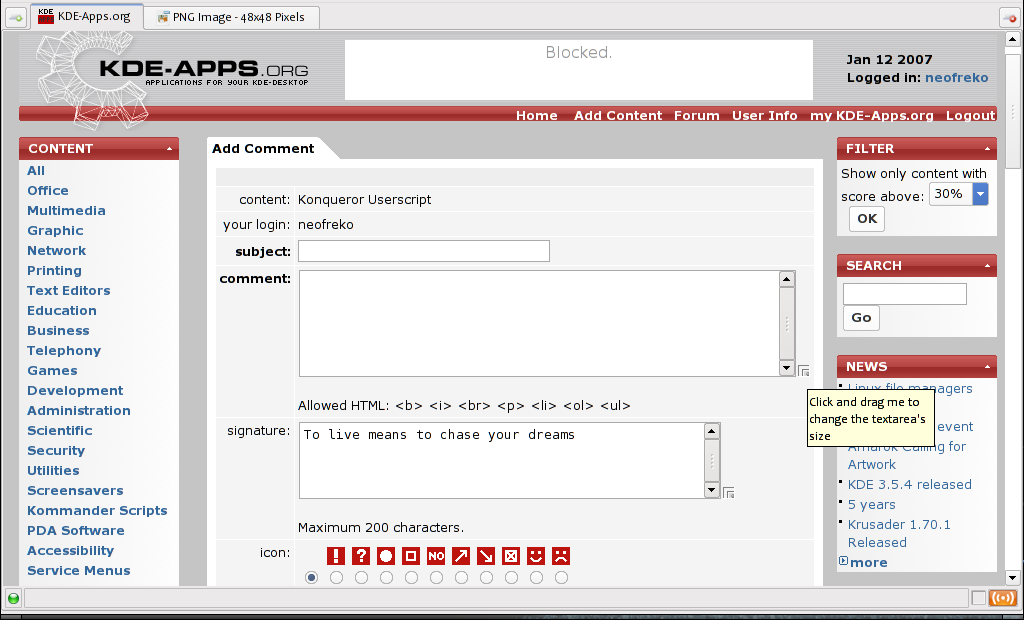Image resolution: width=1024 pixels, height=620 pixels.
Task: Go to Home in navigation bar
Action: tap(537, 116)
